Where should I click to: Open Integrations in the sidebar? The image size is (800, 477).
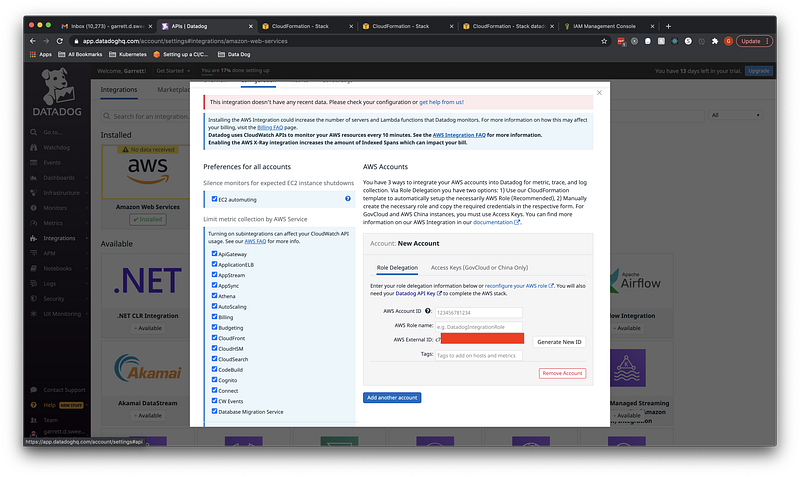coord(59,238)
